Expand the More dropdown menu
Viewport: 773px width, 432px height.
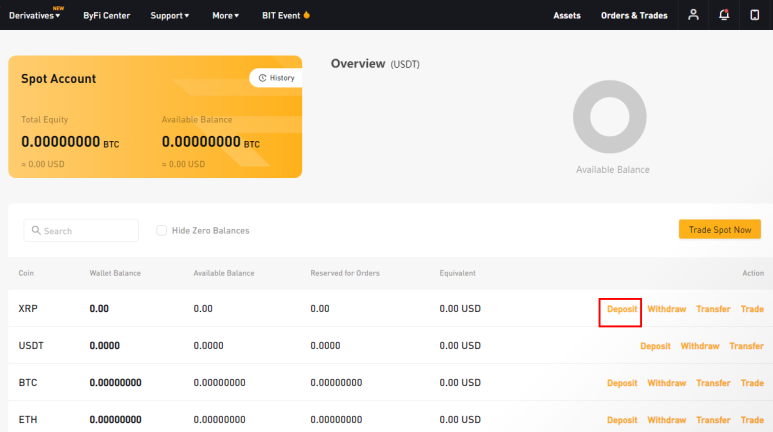[225, 15]
